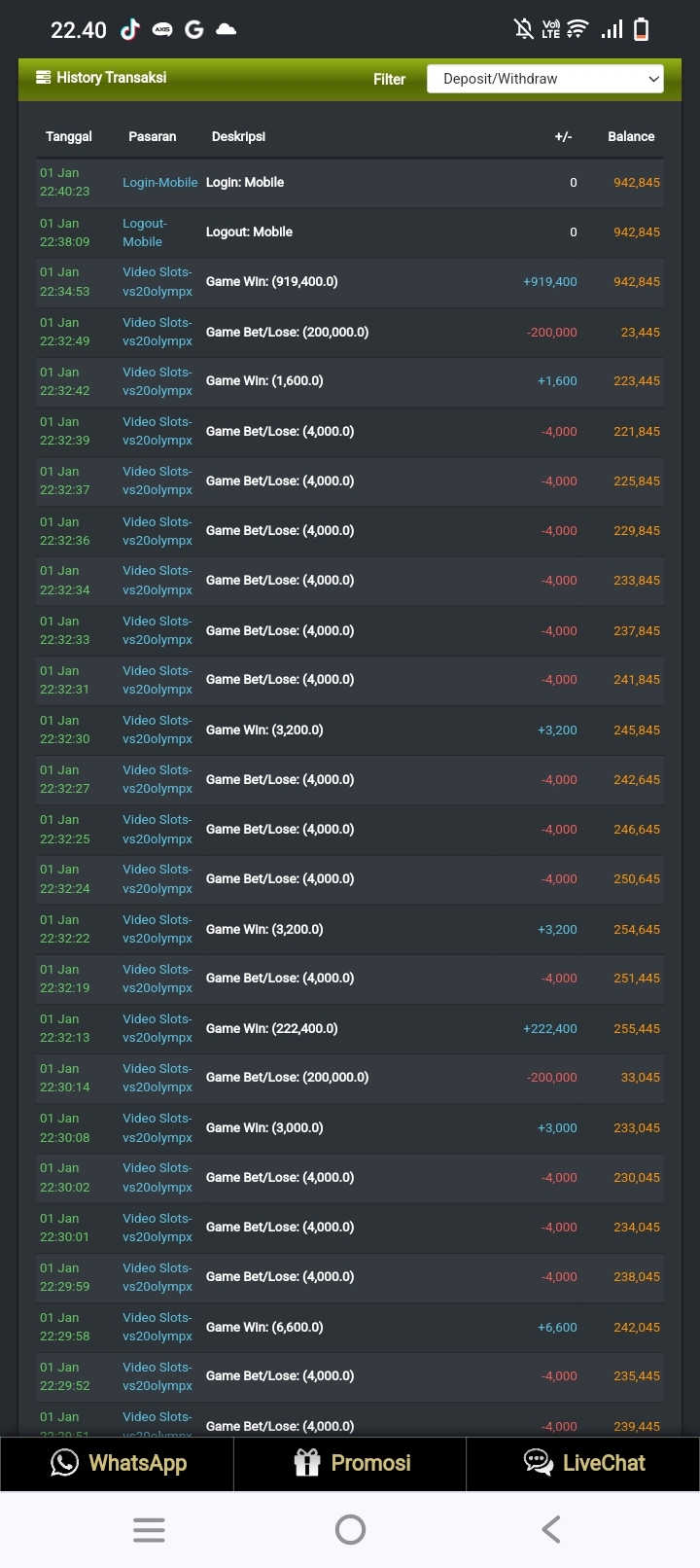
Task: Tap the Android home circle button
Action: (350, 1529)
